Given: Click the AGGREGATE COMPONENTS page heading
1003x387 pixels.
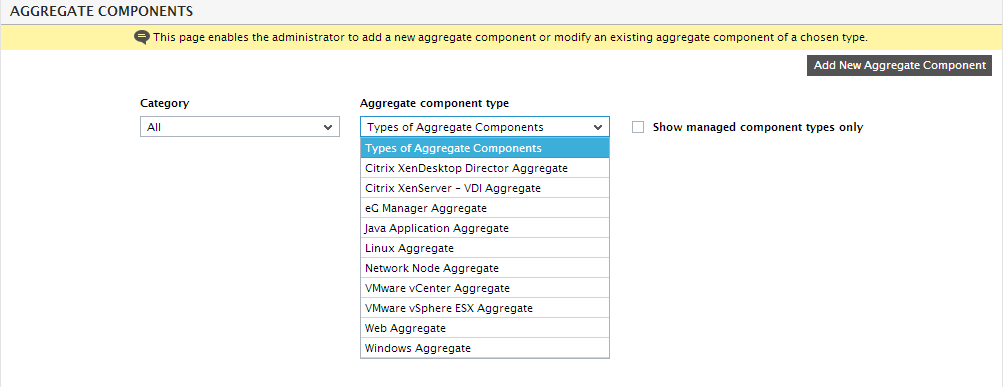Looking at the screenshot, I should click(102, 12).
